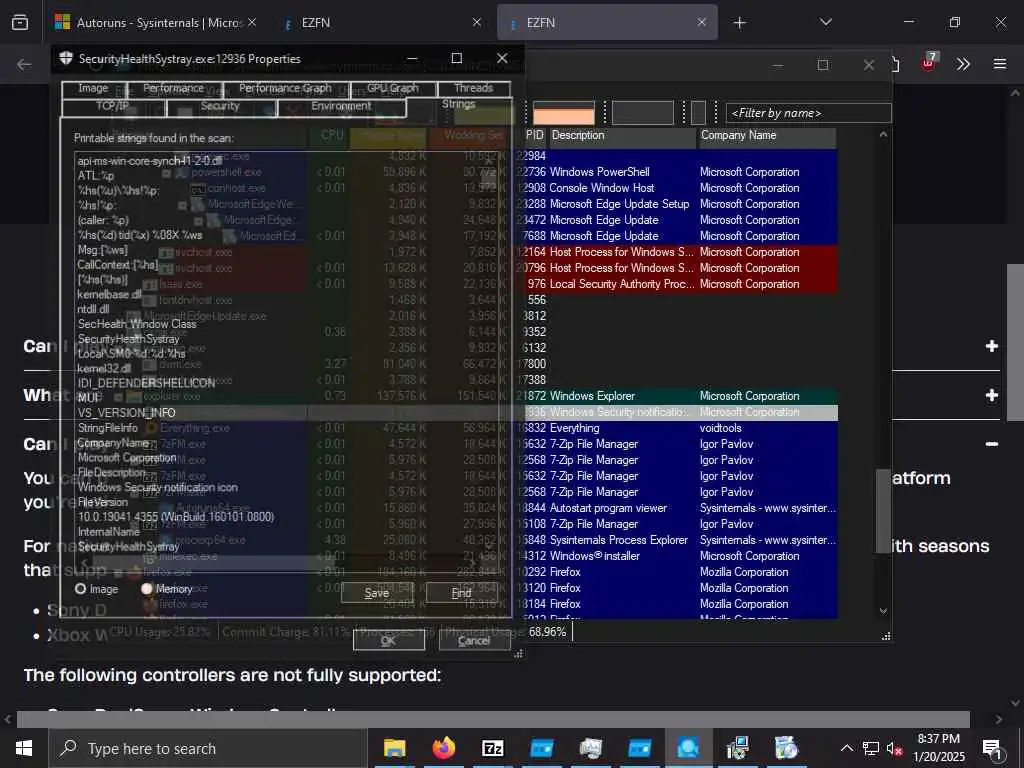Show more browser toolbar items chevron
Screen dimensions: 1024x768
point(963,63)
